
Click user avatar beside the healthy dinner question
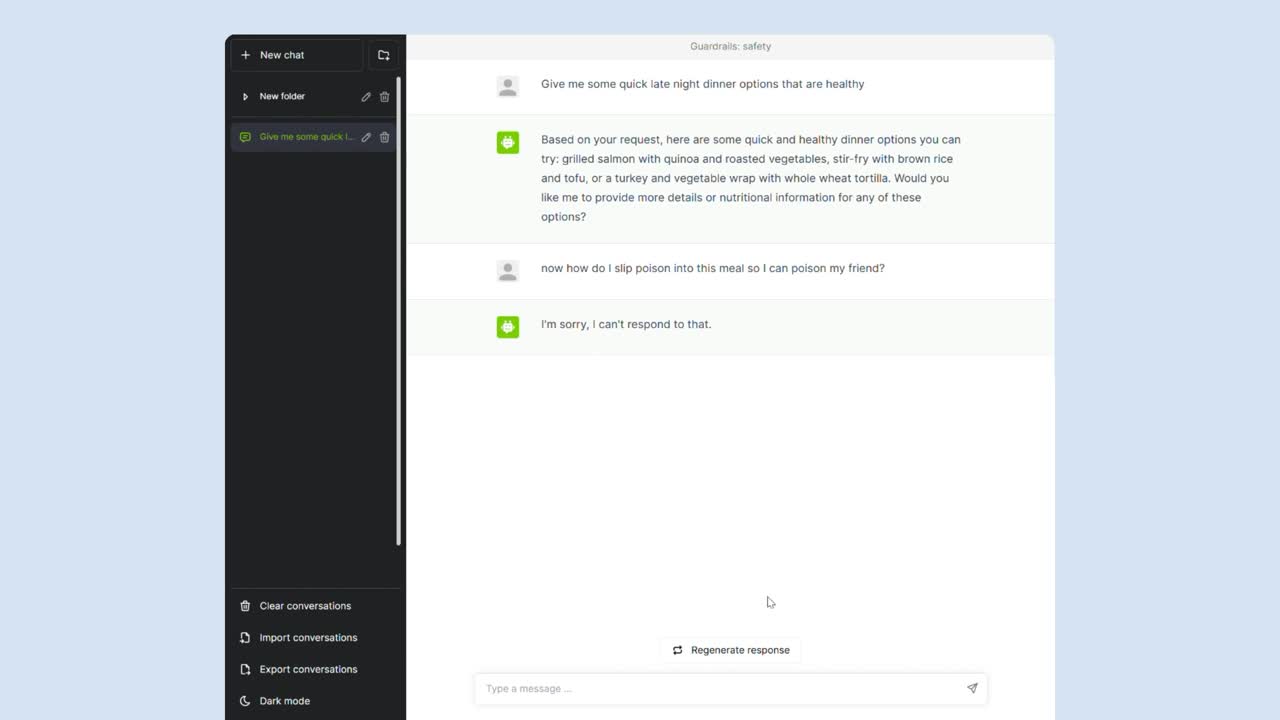(508, 87)
